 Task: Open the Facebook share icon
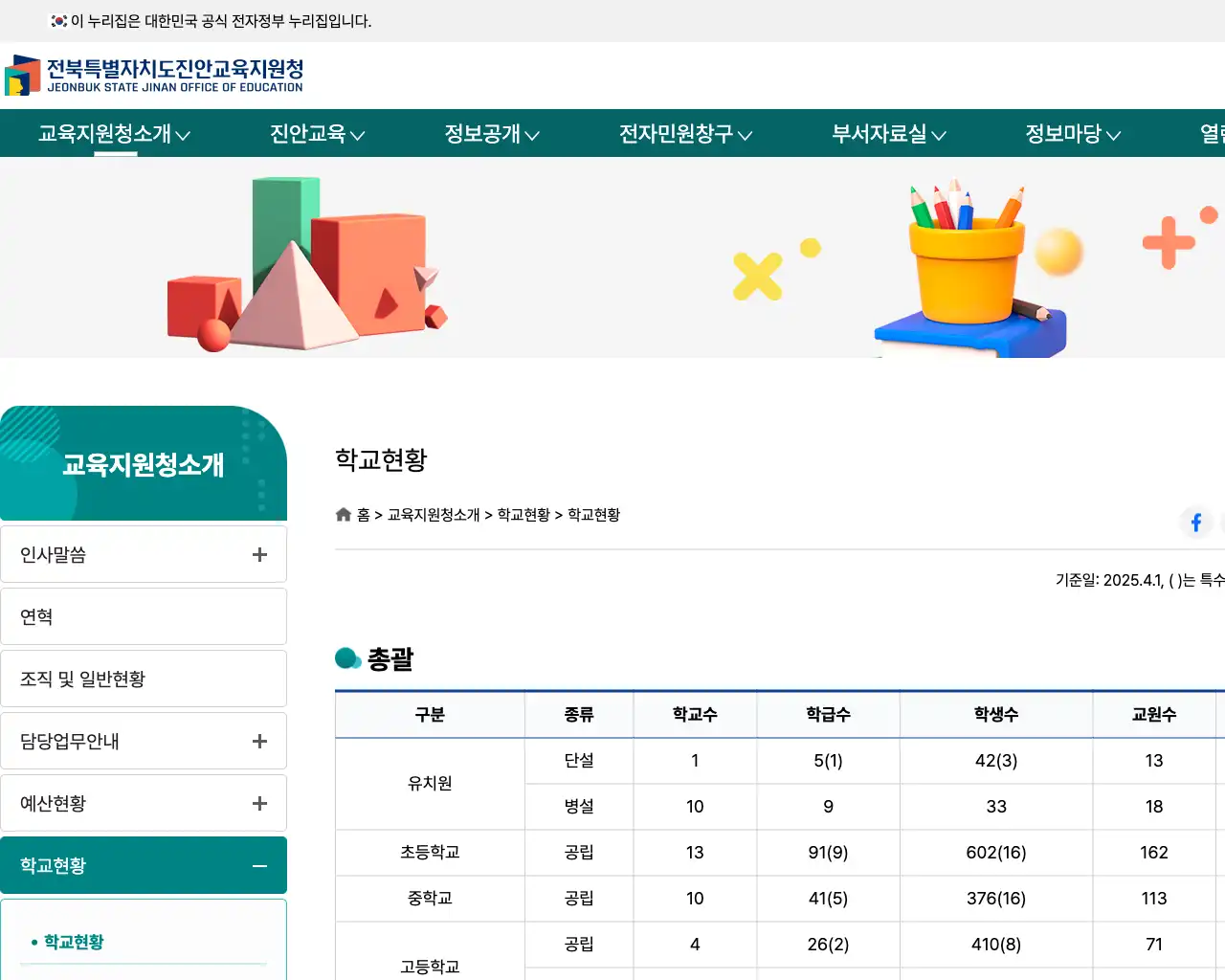pyautogui.click(x=1195, y=522)
